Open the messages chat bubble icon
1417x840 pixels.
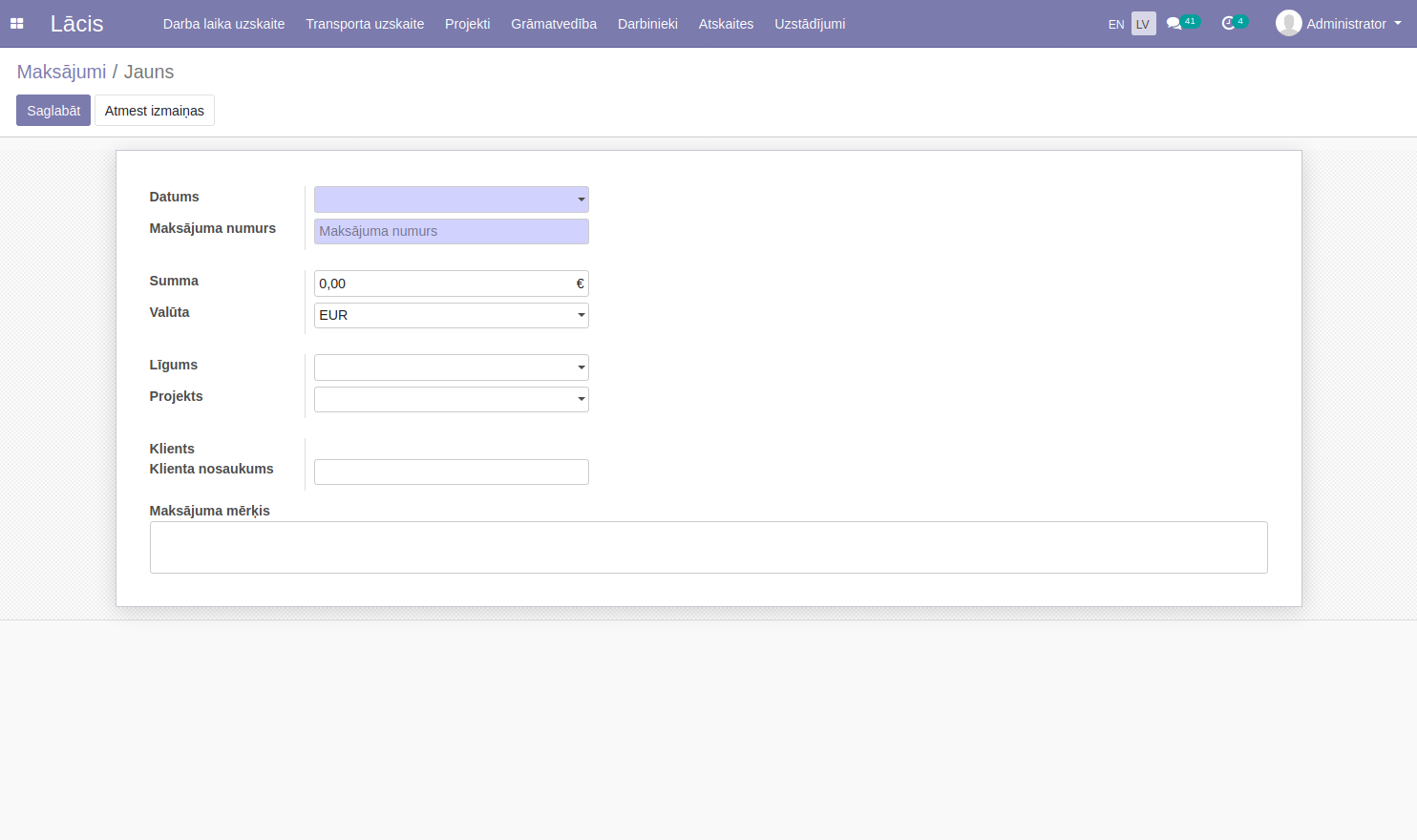coord(1174,23)
